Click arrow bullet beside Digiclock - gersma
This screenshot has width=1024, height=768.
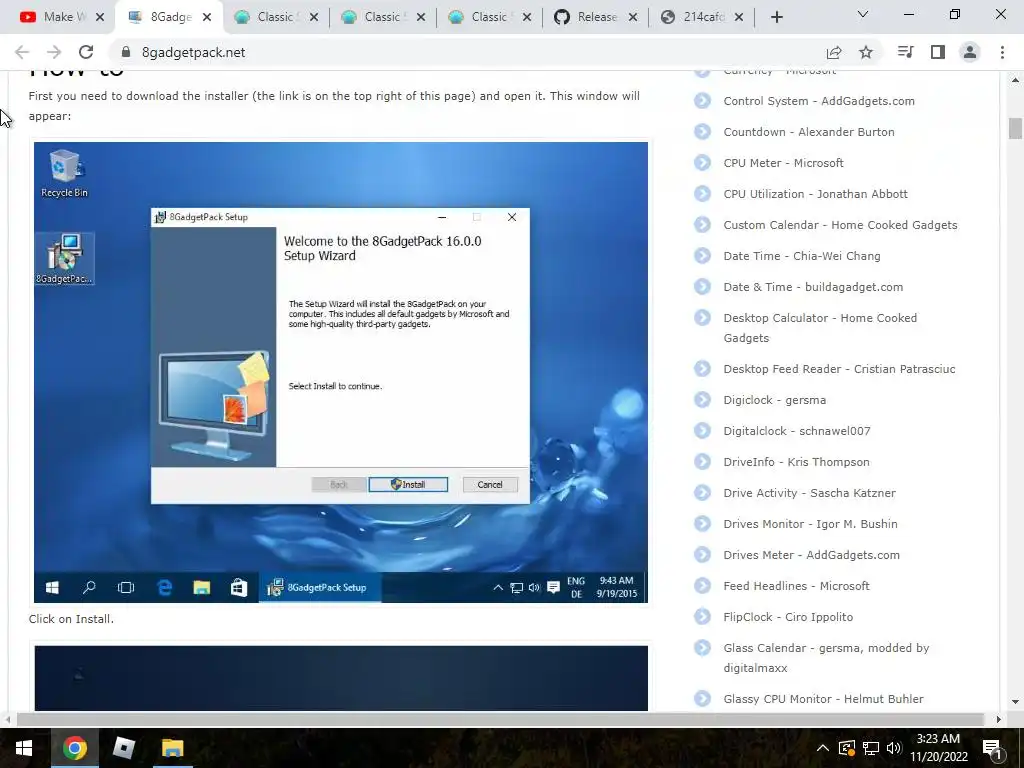[702, 400]
